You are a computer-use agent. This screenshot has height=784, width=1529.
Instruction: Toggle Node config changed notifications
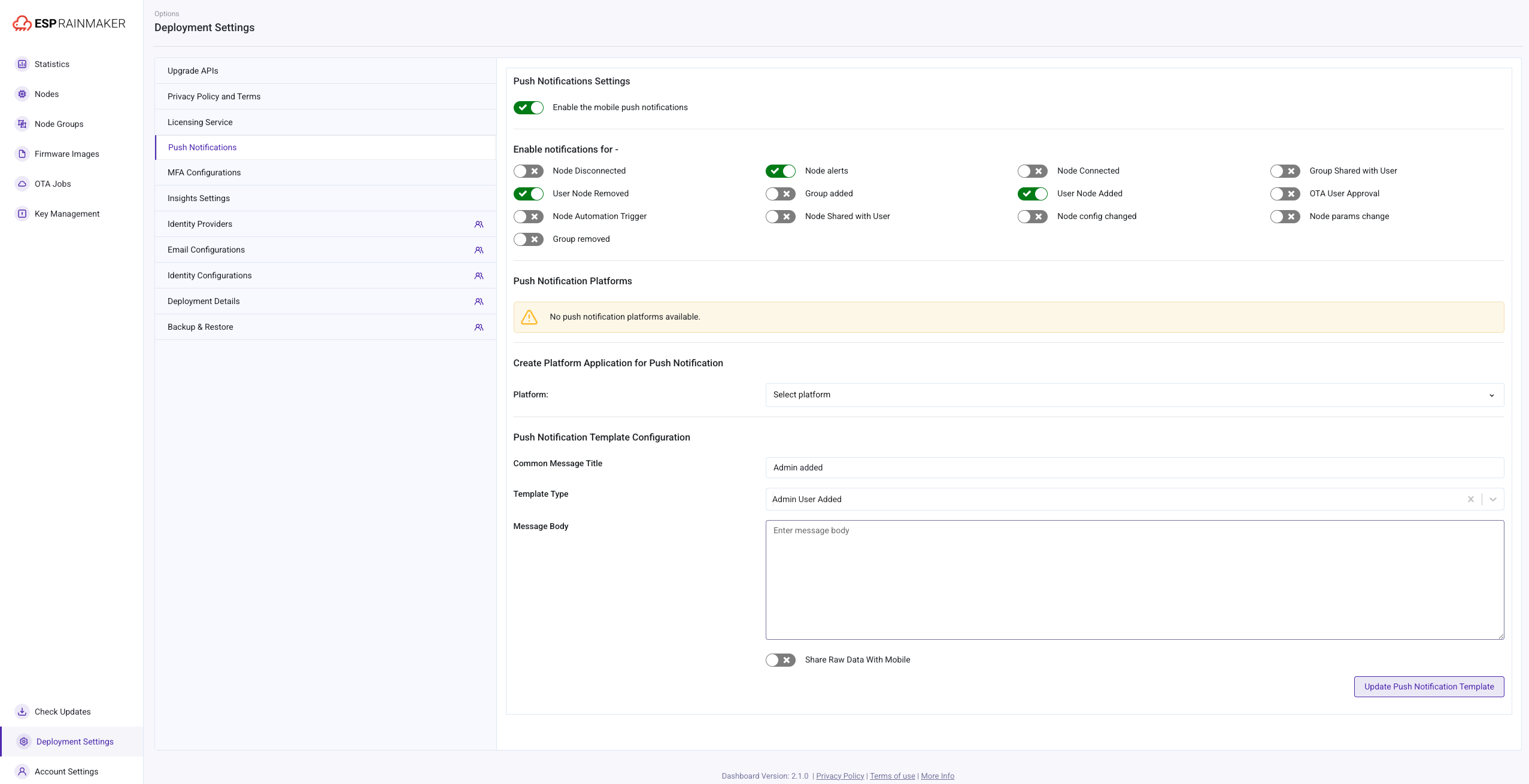click(x=1033, y=217)
